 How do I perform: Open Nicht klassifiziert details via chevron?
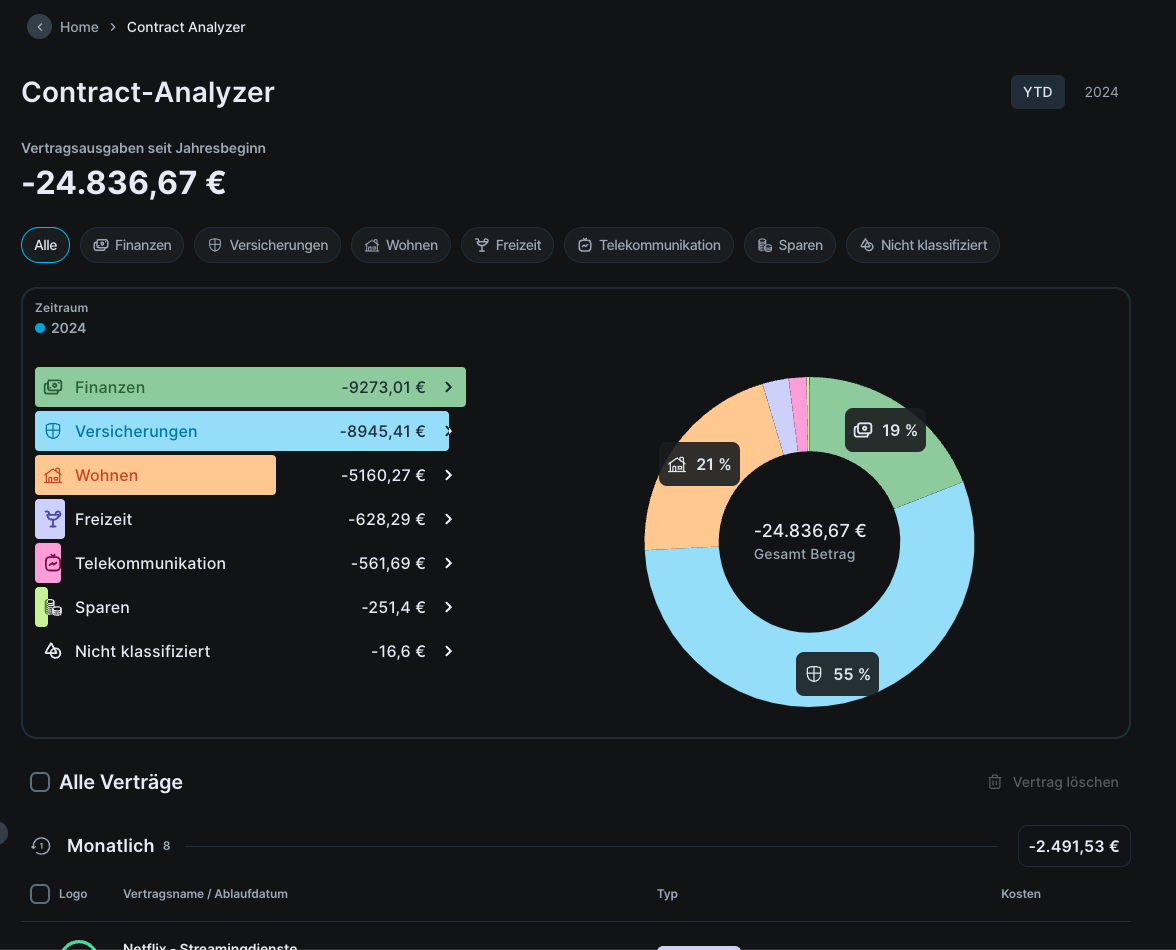tap(449, 651)
